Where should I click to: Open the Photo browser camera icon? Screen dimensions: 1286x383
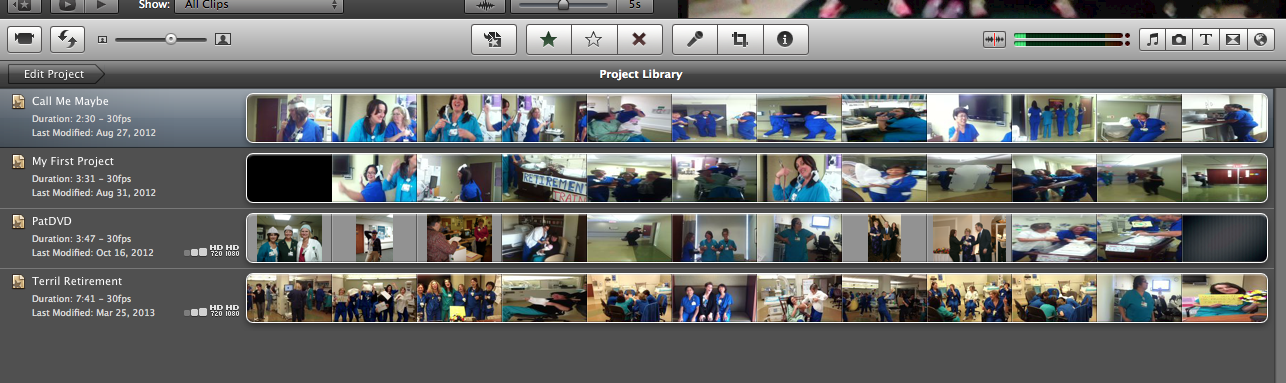[1179, 40]
